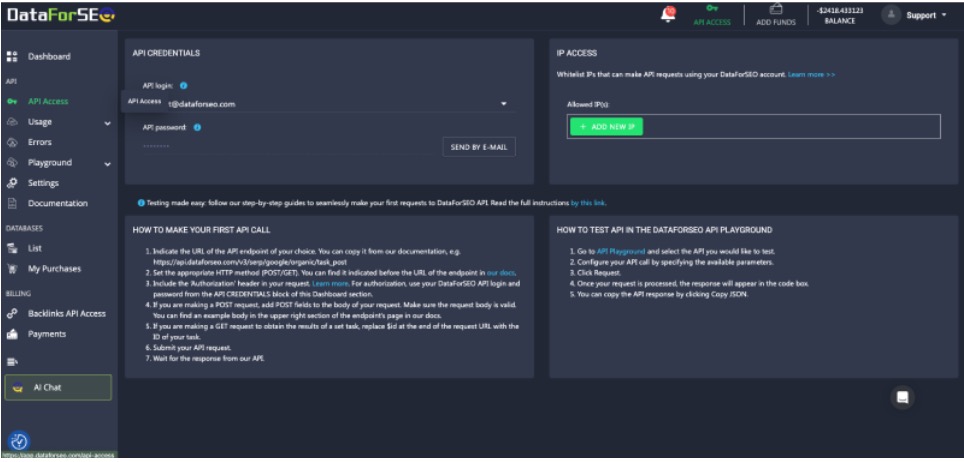964x462 pixels.
Task: Follow the 'by this link' instructions link
Action: coord(590,203)
